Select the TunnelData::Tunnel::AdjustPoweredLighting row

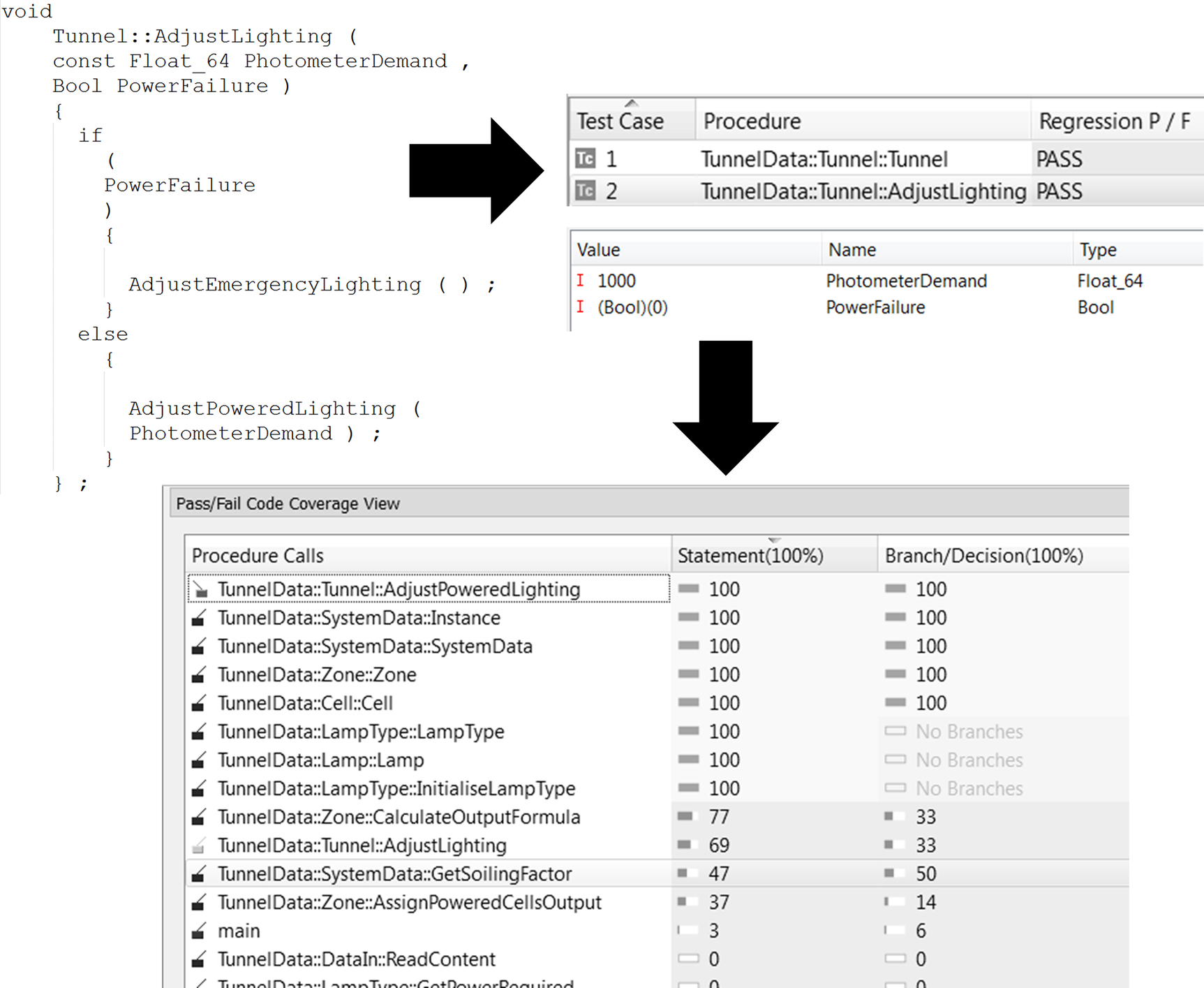(656, 589)
